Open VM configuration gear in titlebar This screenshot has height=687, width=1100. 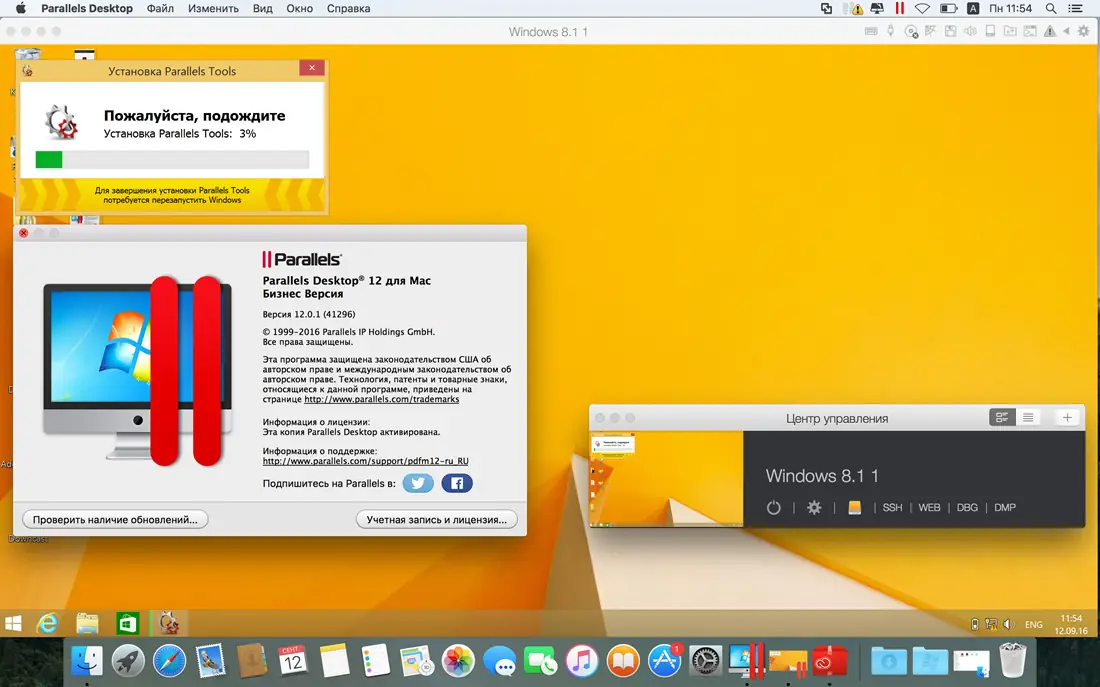pyautogui.click(x=1084, y=32)
